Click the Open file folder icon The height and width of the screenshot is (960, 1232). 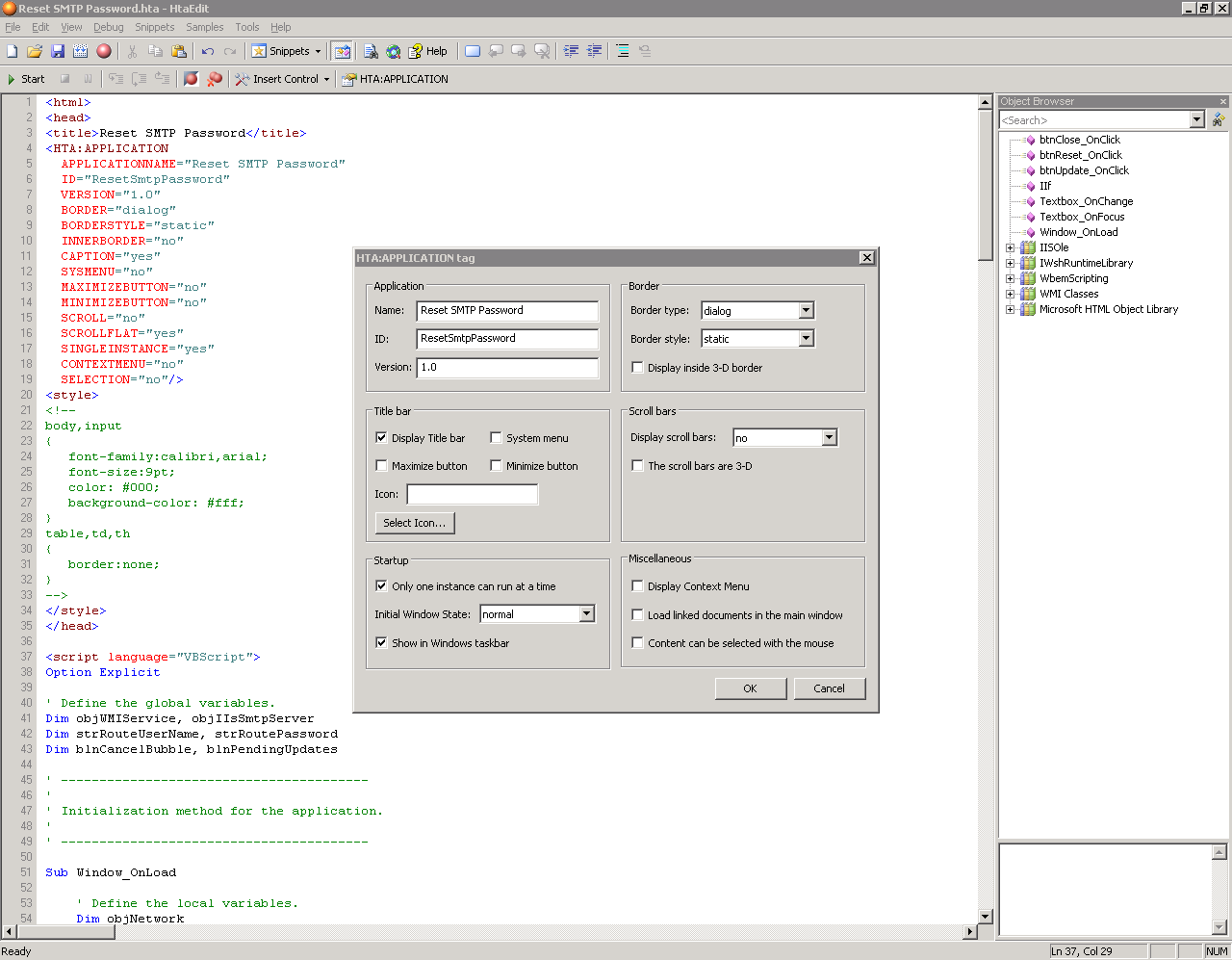35,51
